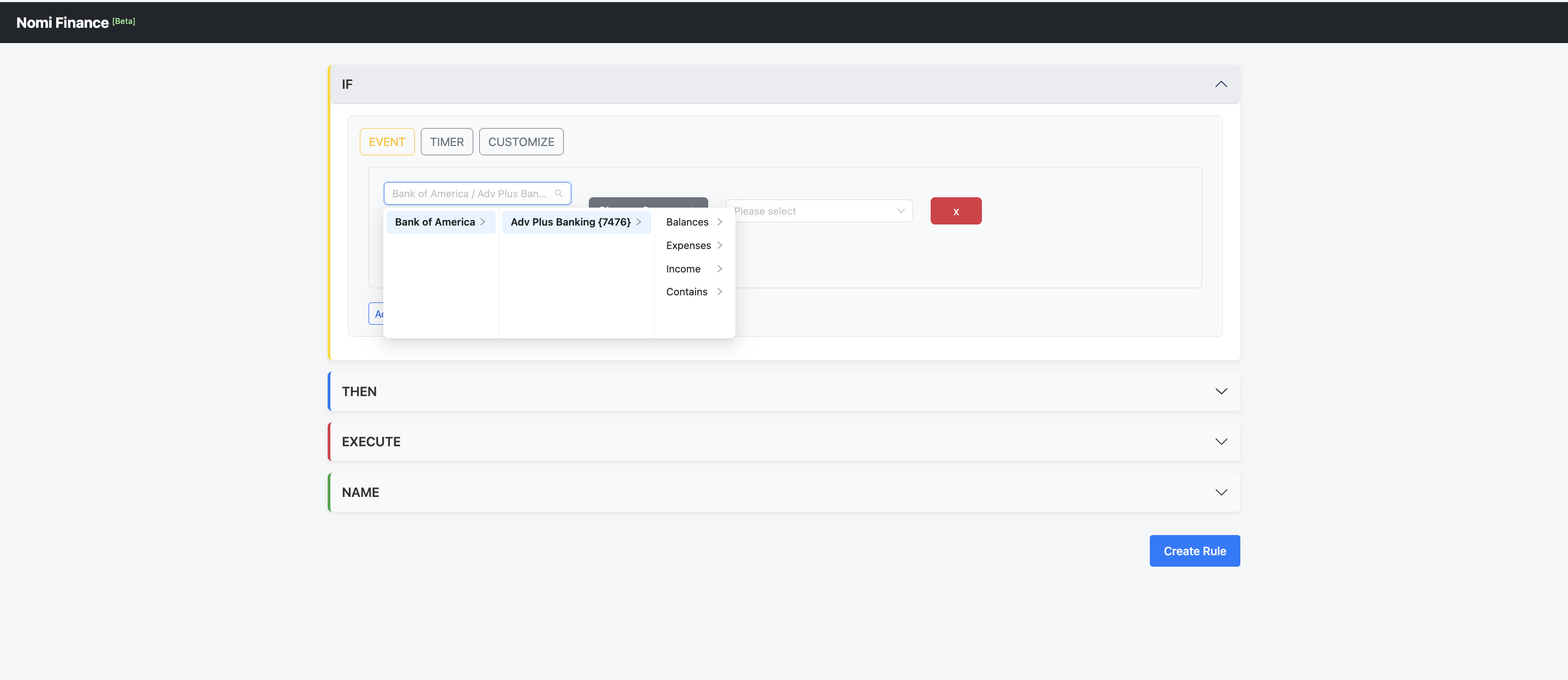Remove condition with red x button

[956, 211]
